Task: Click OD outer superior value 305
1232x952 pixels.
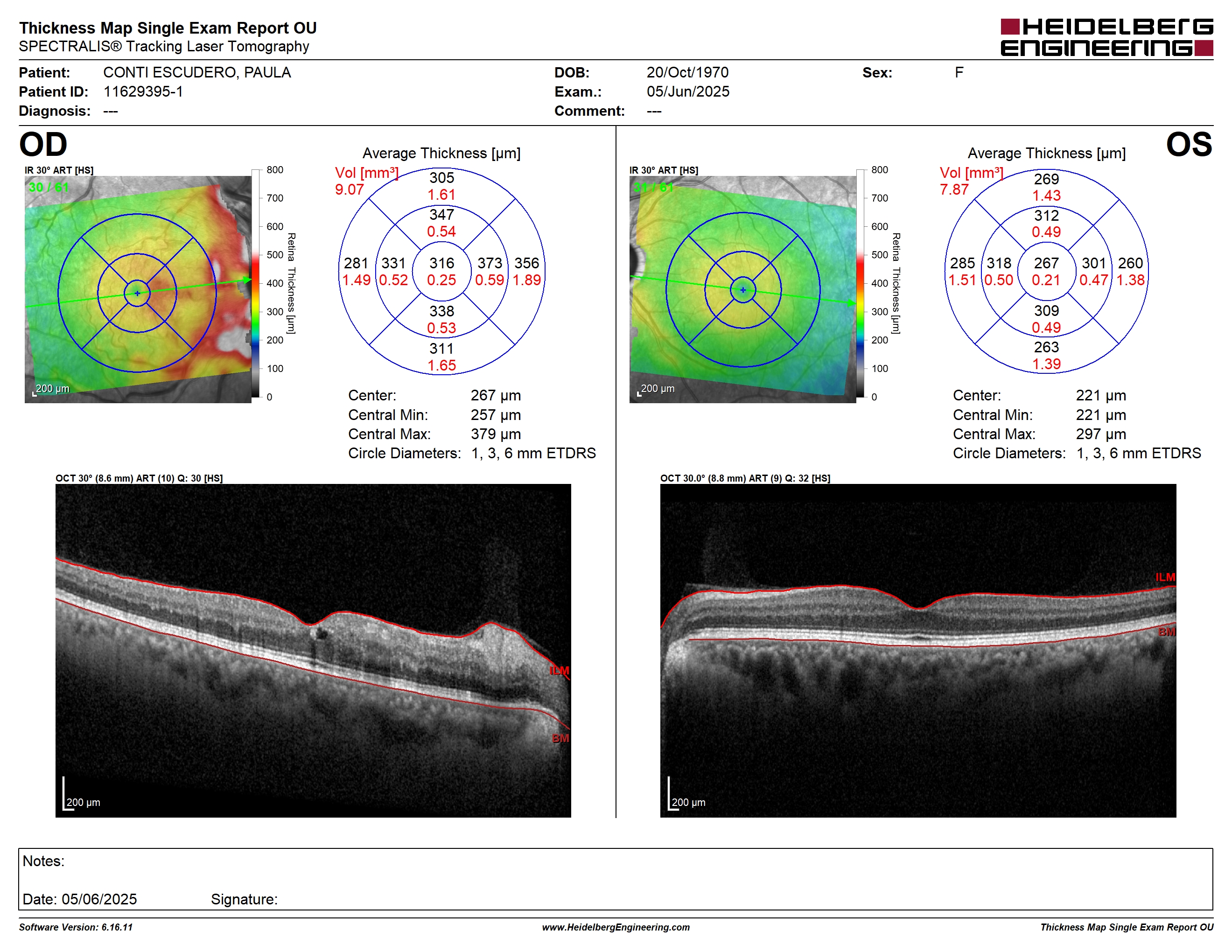Action: point(441,178)
